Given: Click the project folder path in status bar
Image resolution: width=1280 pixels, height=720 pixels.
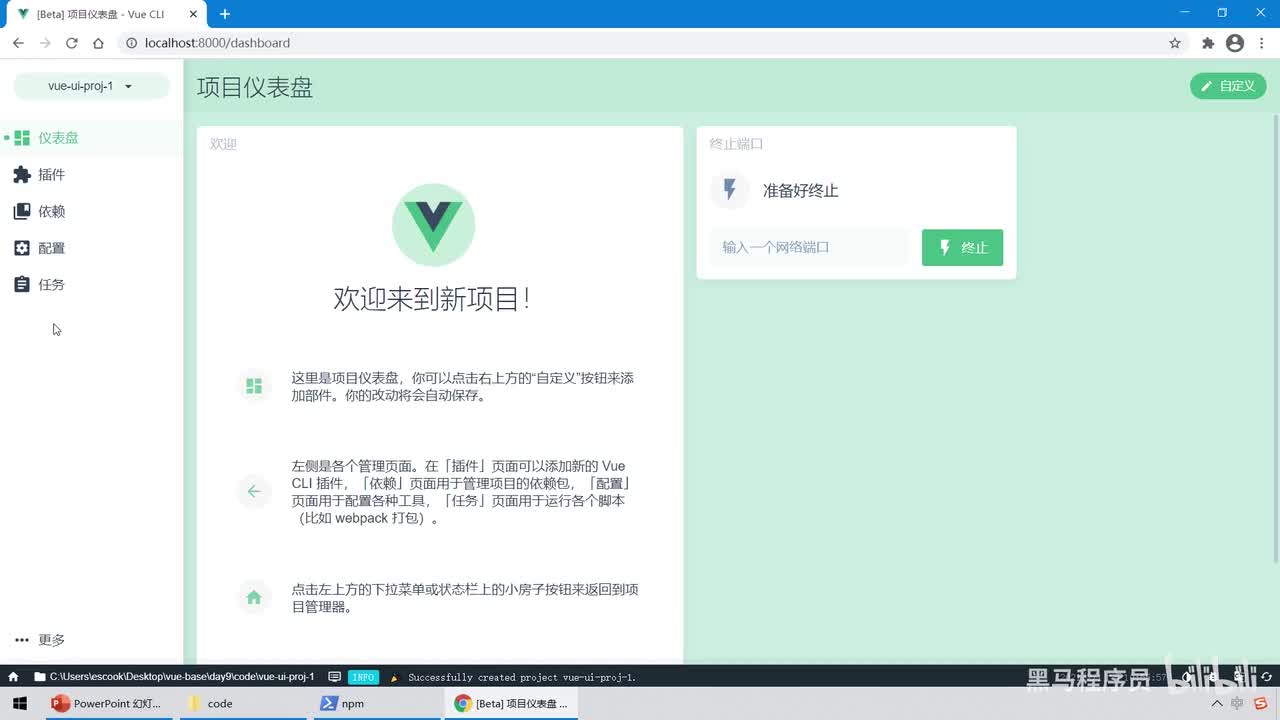Looking at the screenshot, I should pyautogui.click(x=174, y=677).
